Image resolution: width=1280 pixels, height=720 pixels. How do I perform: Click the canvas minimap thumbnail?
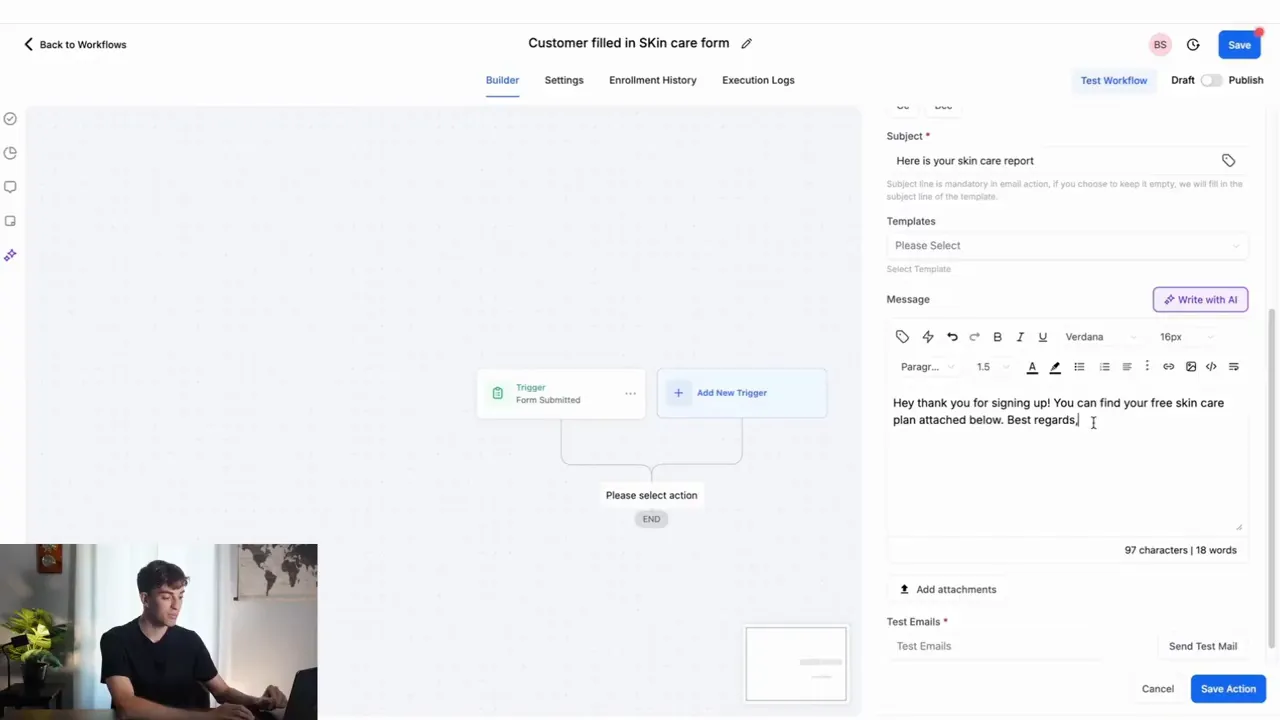click(x=796, y=664)
